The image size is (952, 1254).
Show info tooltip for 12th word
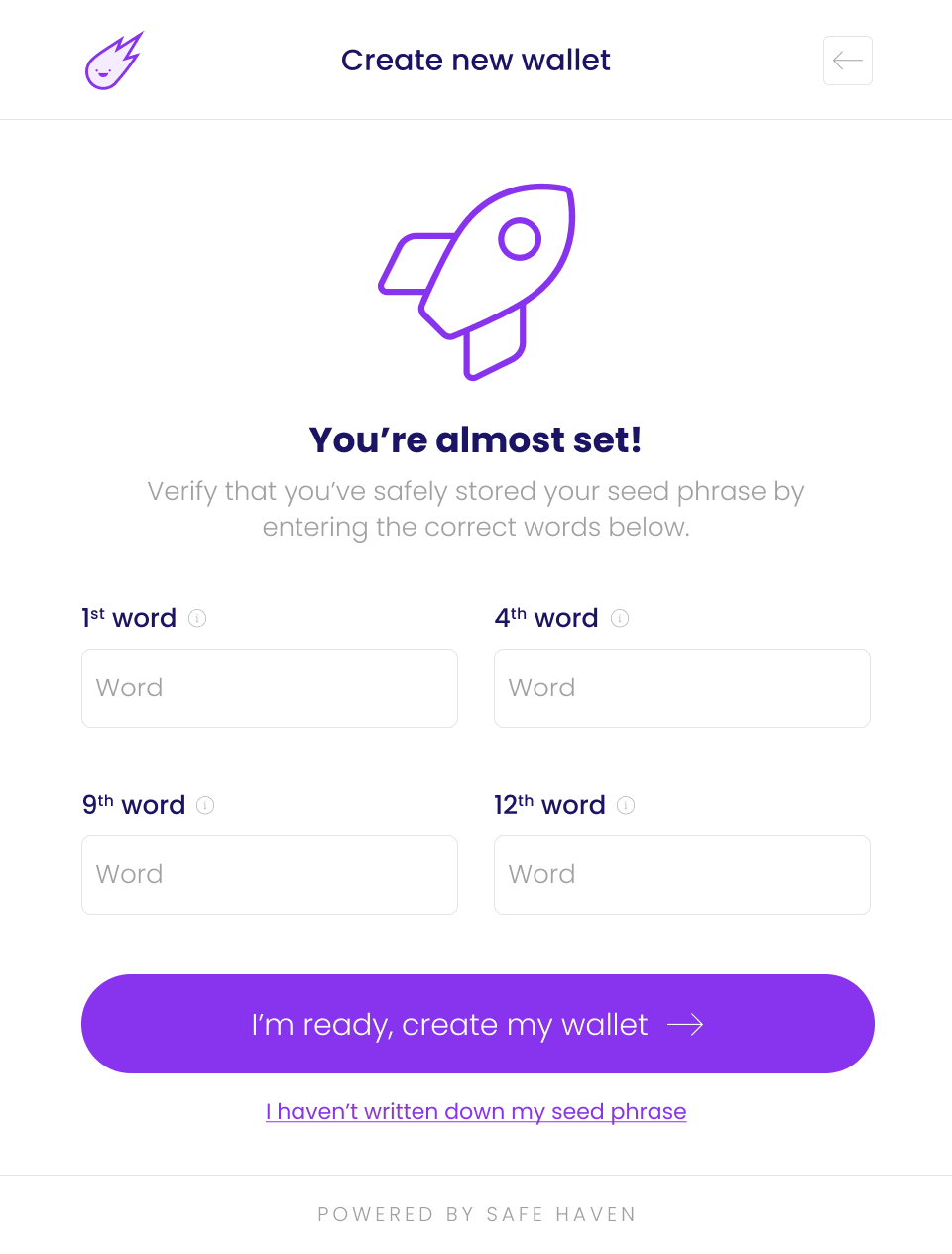click(x=626, y=805)
